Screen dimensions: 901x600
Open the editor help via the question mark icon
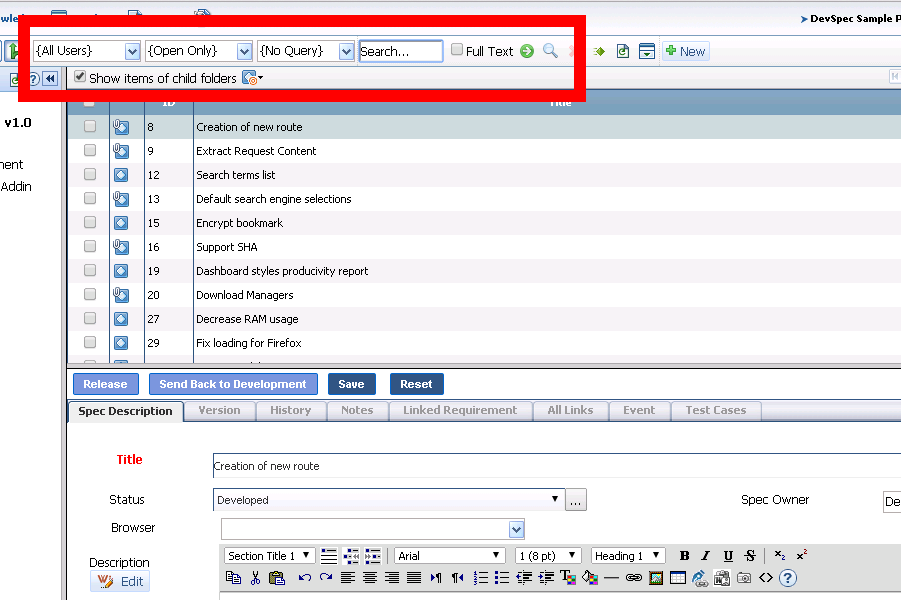(x=786, y=577)
